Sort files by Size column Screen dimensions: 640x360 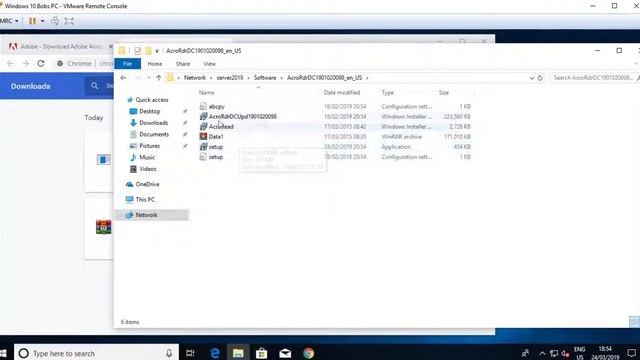444,93
